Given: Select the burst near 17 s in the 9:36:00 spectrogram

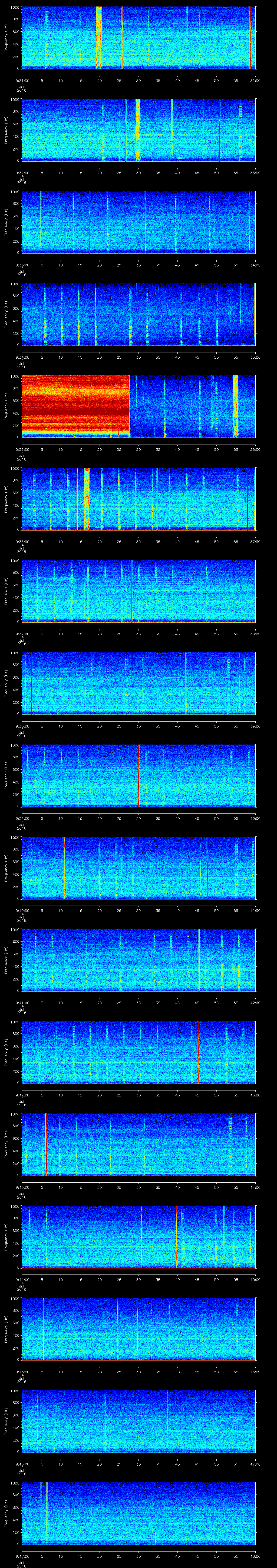Looking at the screenshot, I should 87,499.
